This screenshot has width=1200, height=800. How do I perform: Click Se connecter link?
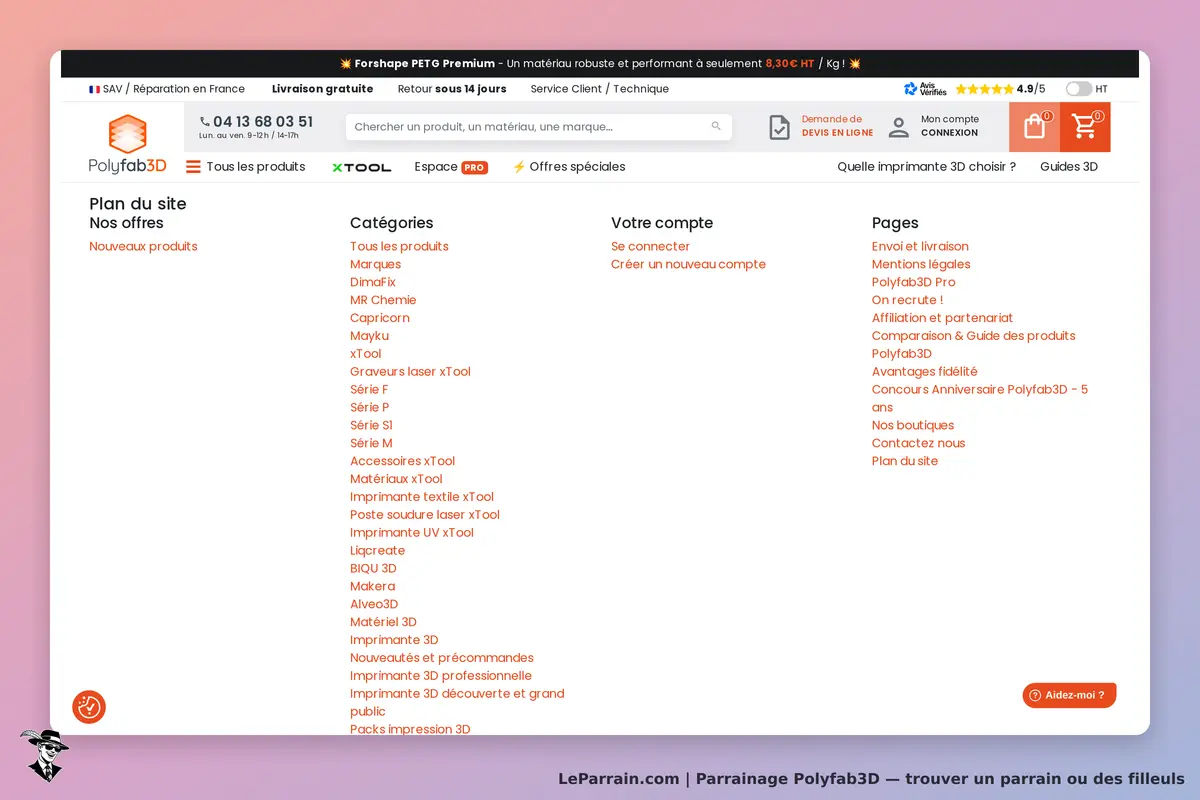coord(650,246)
